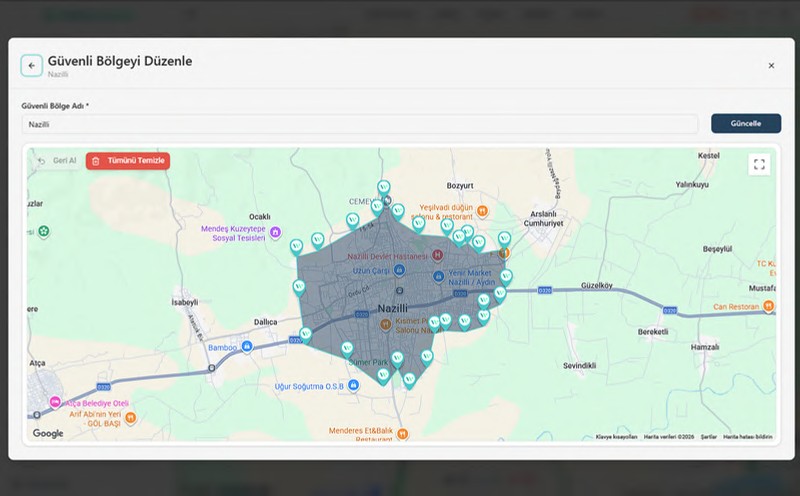This screenshot has width=800, height=496.
Task: Click the Bereketli place label
Action: 653,332
